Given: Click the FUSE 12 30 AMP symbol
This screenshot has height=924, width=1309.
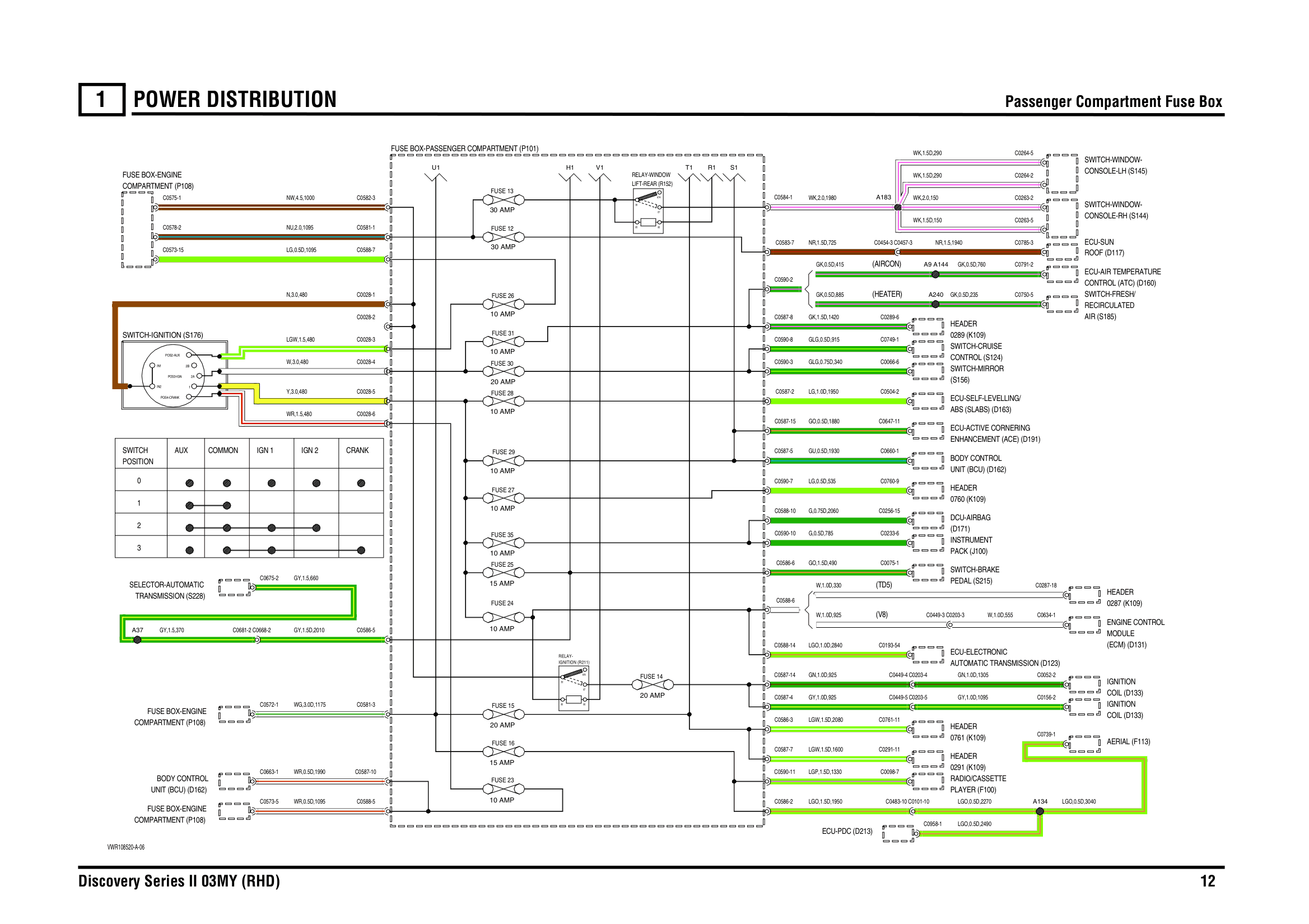Looking at the screenshot, I should coord(503,237).
